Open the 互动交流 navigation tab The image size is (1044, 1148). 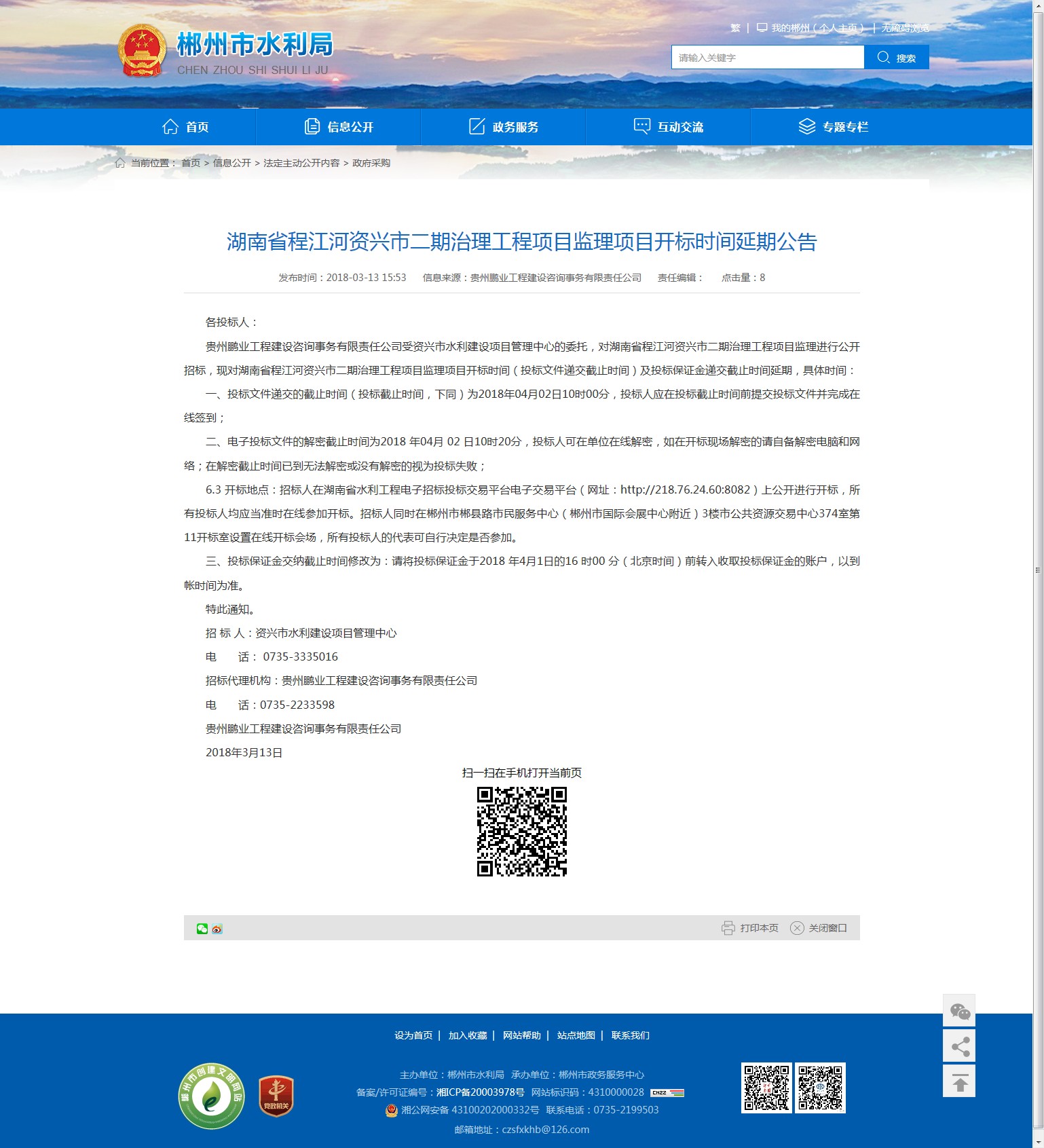tap(669, 127)
